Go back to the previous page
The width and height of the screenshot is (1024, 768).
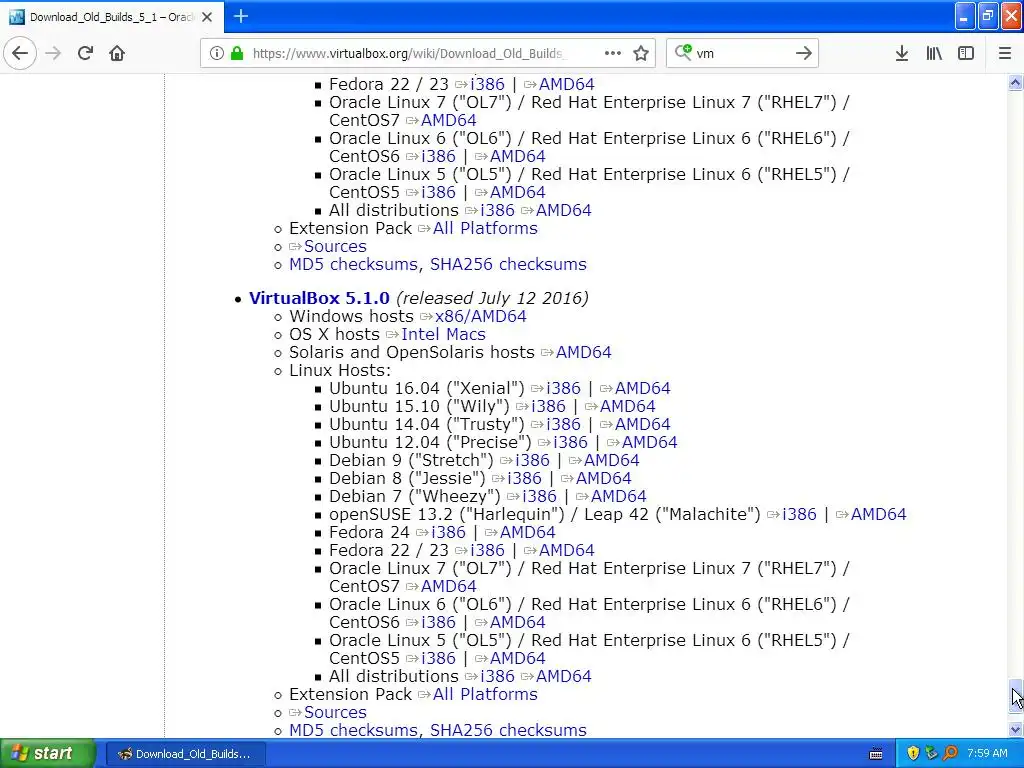pos(20,53)
